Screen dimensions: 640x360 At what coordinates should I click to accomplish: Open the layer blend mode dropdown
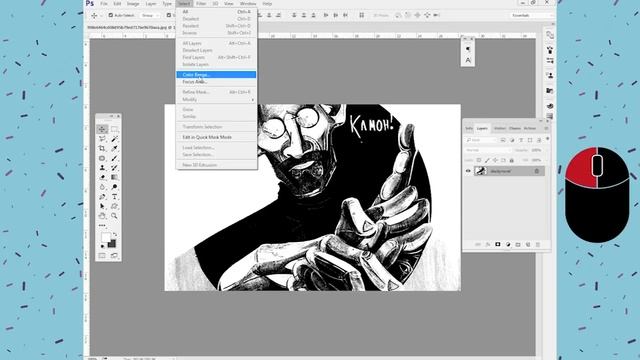(488, 150)
